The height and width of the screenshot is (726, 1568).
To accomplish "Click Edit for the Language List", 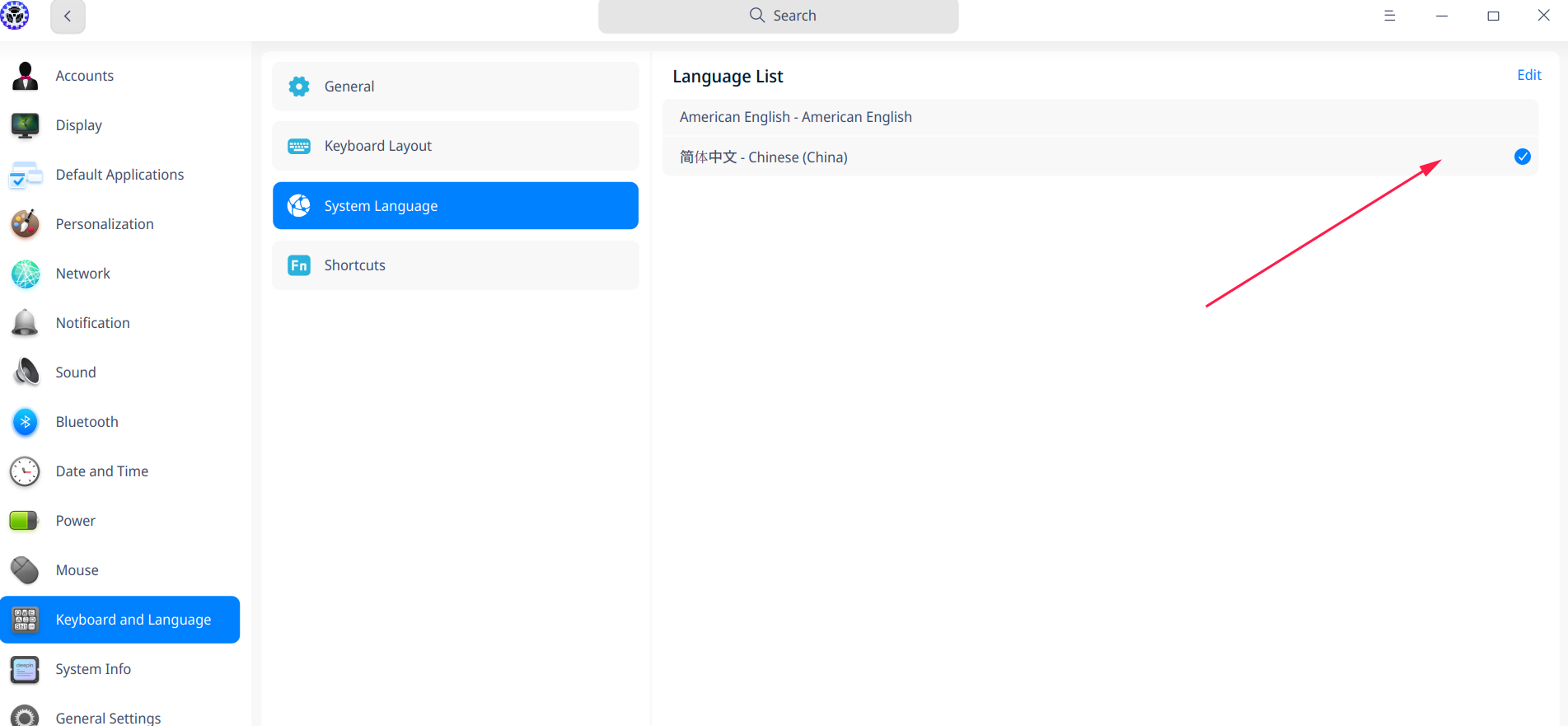I will tap(1529, 75).
